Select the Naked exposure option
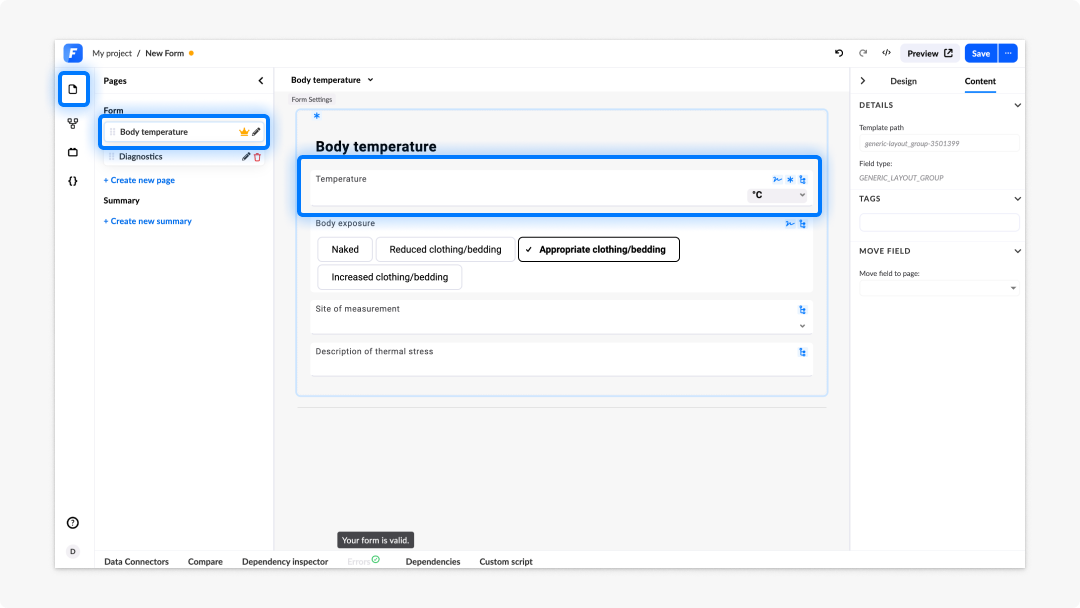Screen dimensions: 1080x608 click(345, 249)
